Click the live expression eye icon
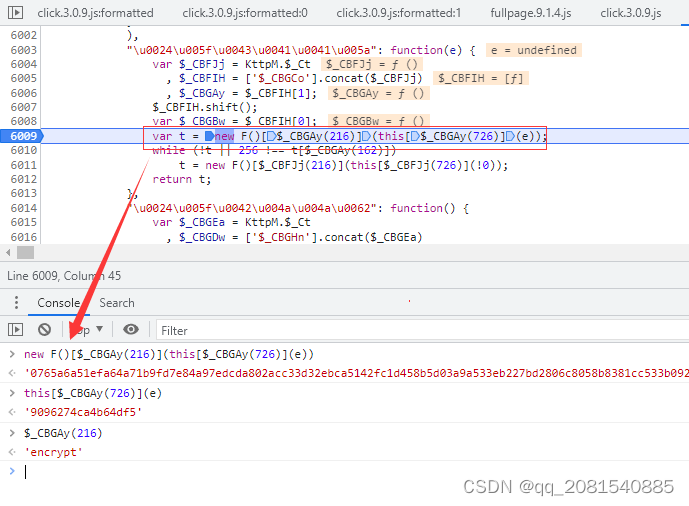The image size is (689, 506). coord(131,329)
